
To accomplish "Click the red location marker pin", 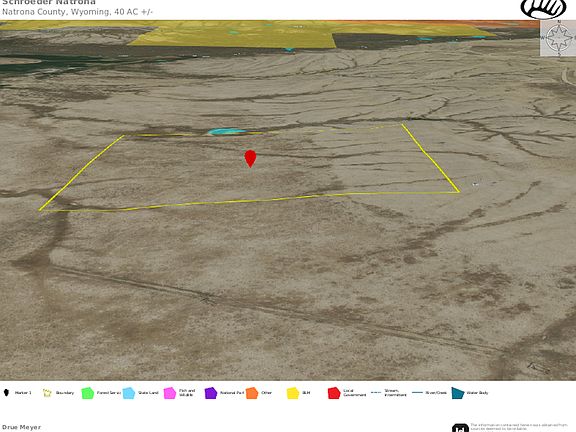I will pos(250,159).
